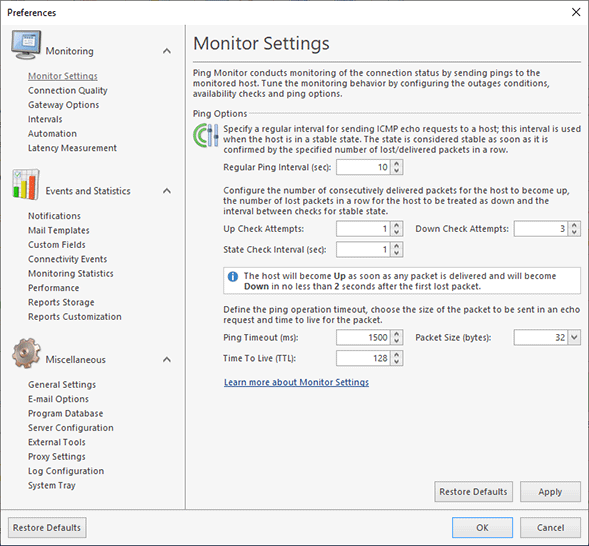Screen dimensions: 589x546
Task: Click the bottom-left Restore Defaults button
Action: click(47, 528)
